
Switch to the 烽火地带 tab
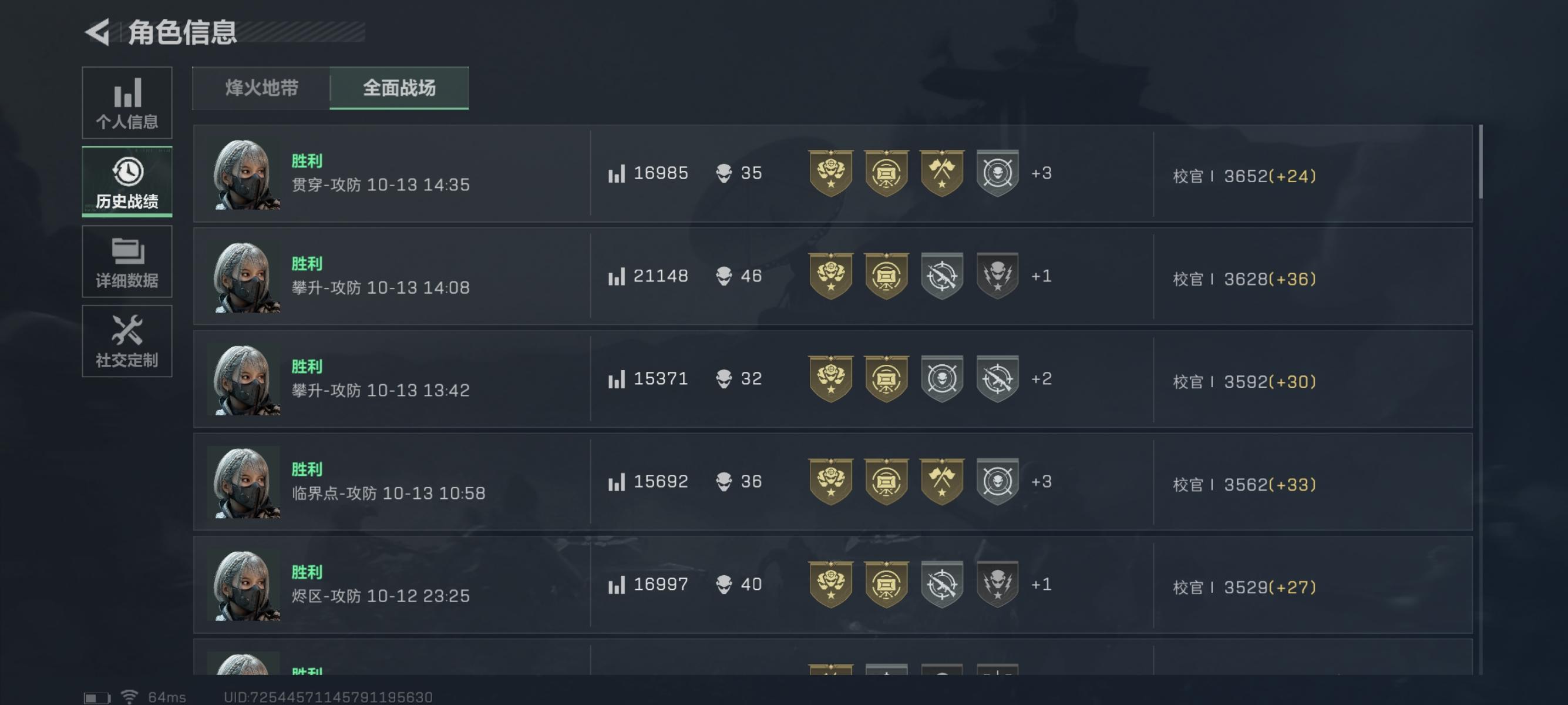(261, 88)
